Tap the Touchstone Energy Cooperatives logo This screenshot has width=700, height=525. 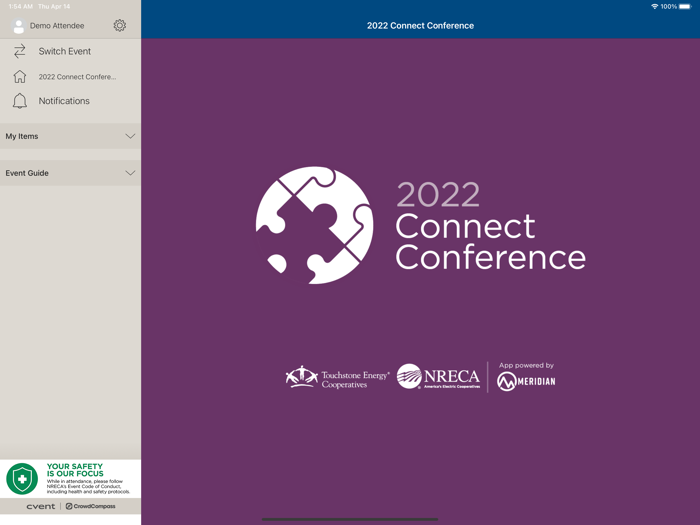click(337, 377)
